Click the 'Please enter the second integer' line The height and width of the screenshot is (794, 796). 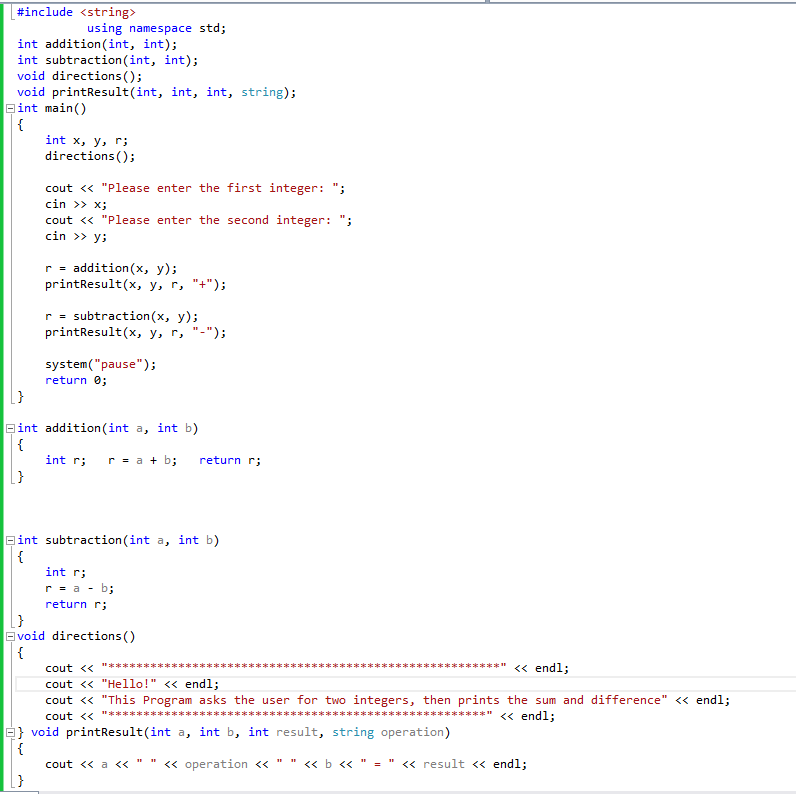pos(198,220)
